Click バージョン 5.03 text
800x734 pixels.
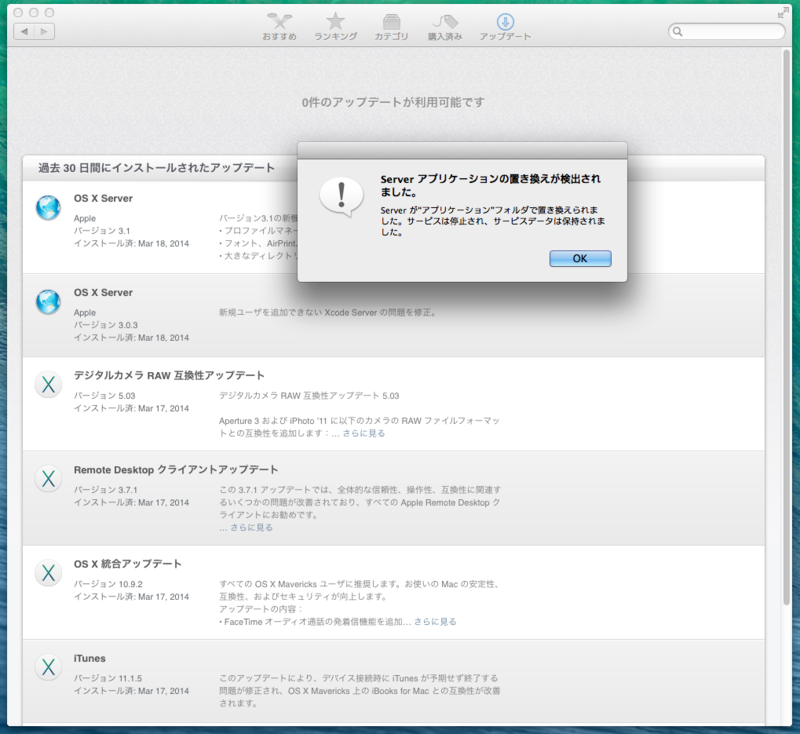(x=105, y=396)
